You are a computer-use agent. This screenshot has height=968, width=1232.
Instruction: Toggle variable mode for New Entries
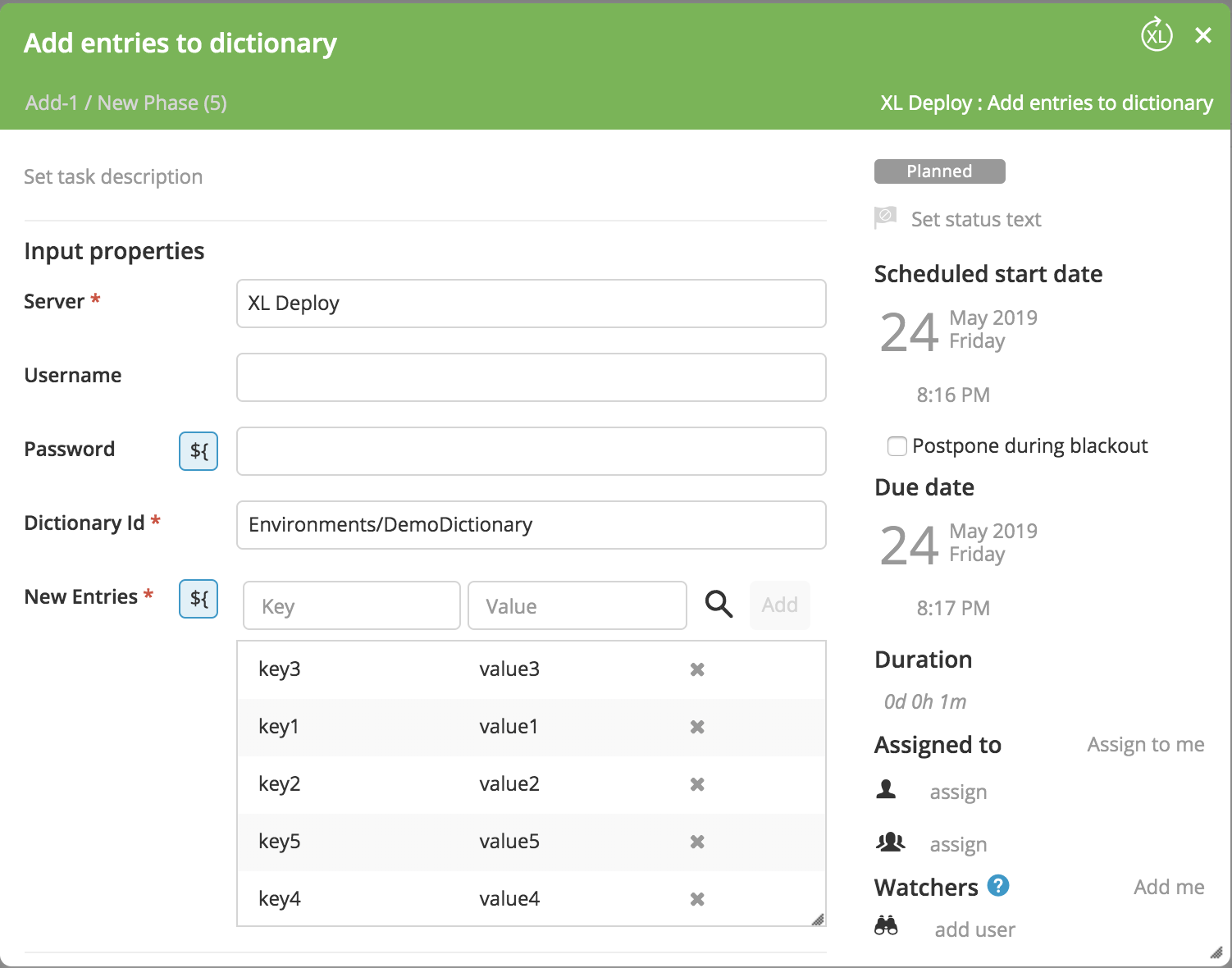tap(198, 598)
